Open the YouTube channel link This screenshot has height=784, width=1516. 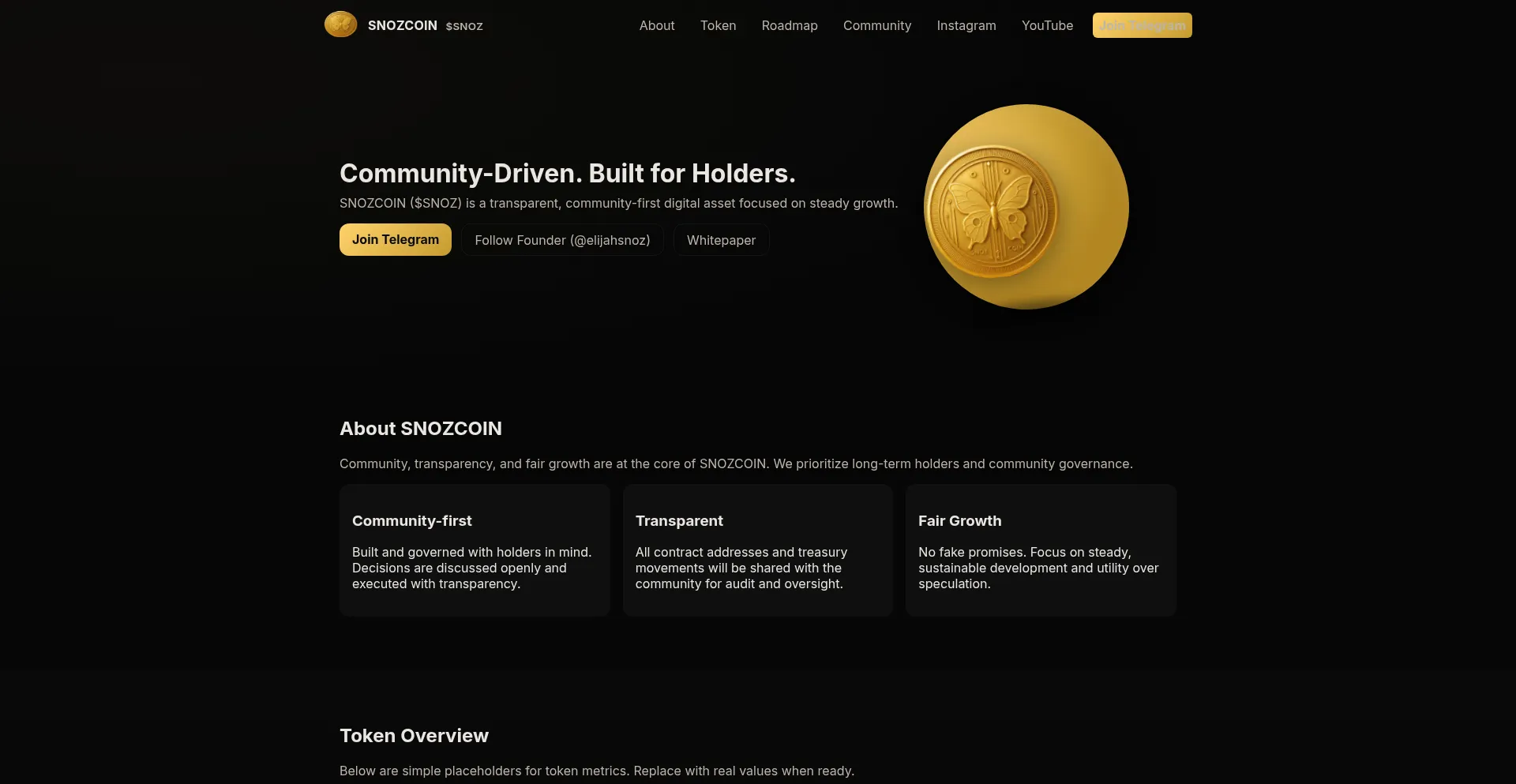1047,25
